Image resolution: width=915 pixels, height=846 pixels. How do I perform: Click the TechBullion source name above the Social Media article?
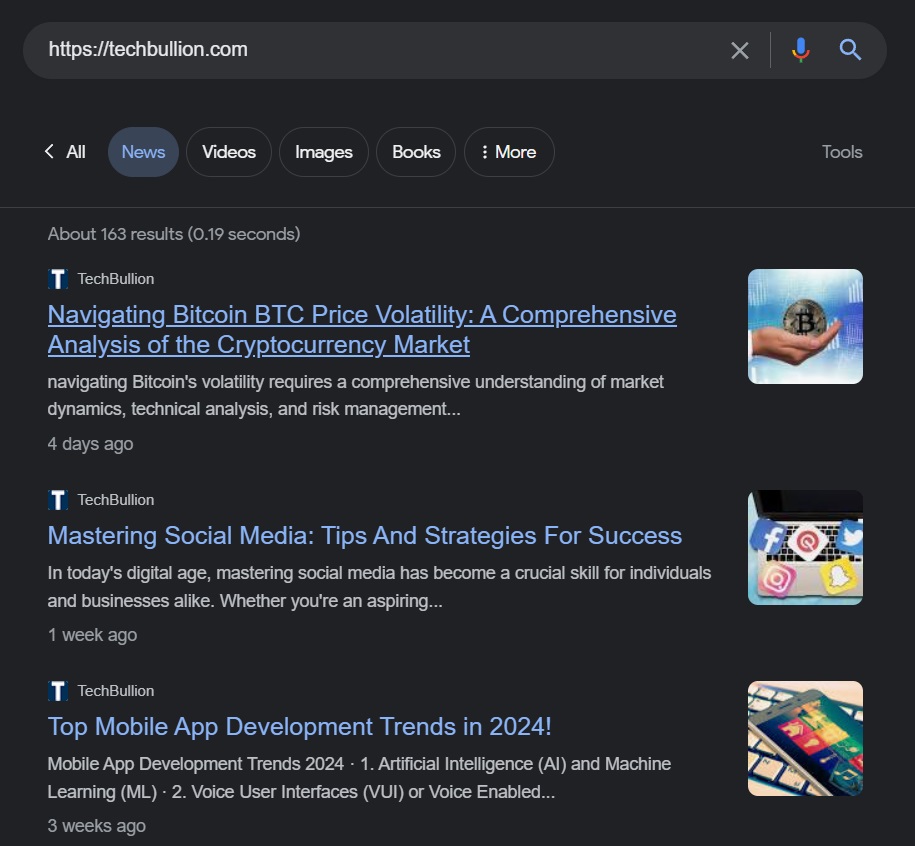click(x=116, y=500)
